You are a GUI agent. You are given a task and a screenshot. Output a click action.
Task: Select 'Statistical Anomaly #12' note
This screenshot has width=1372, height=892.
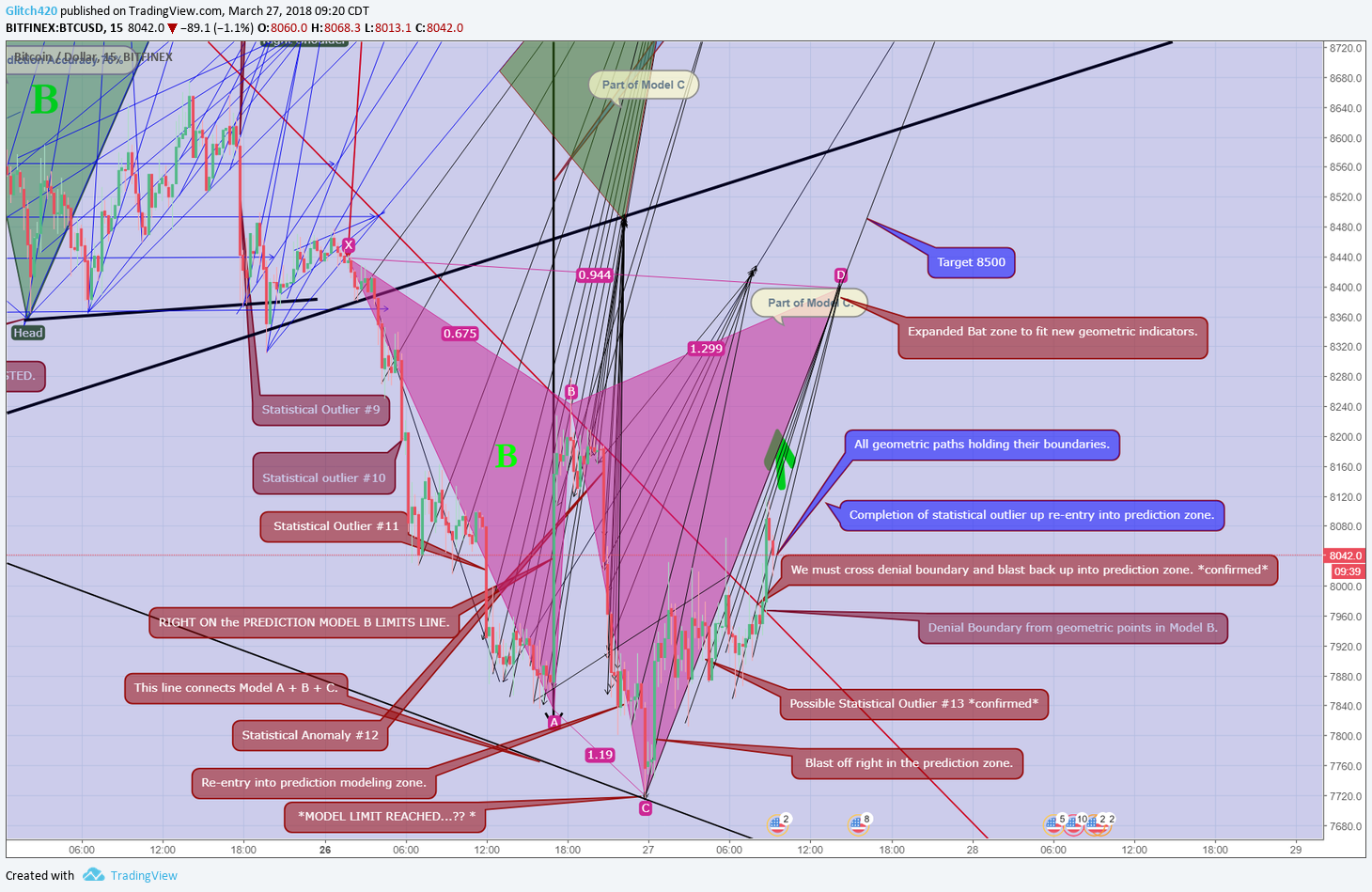click(310, 736)
